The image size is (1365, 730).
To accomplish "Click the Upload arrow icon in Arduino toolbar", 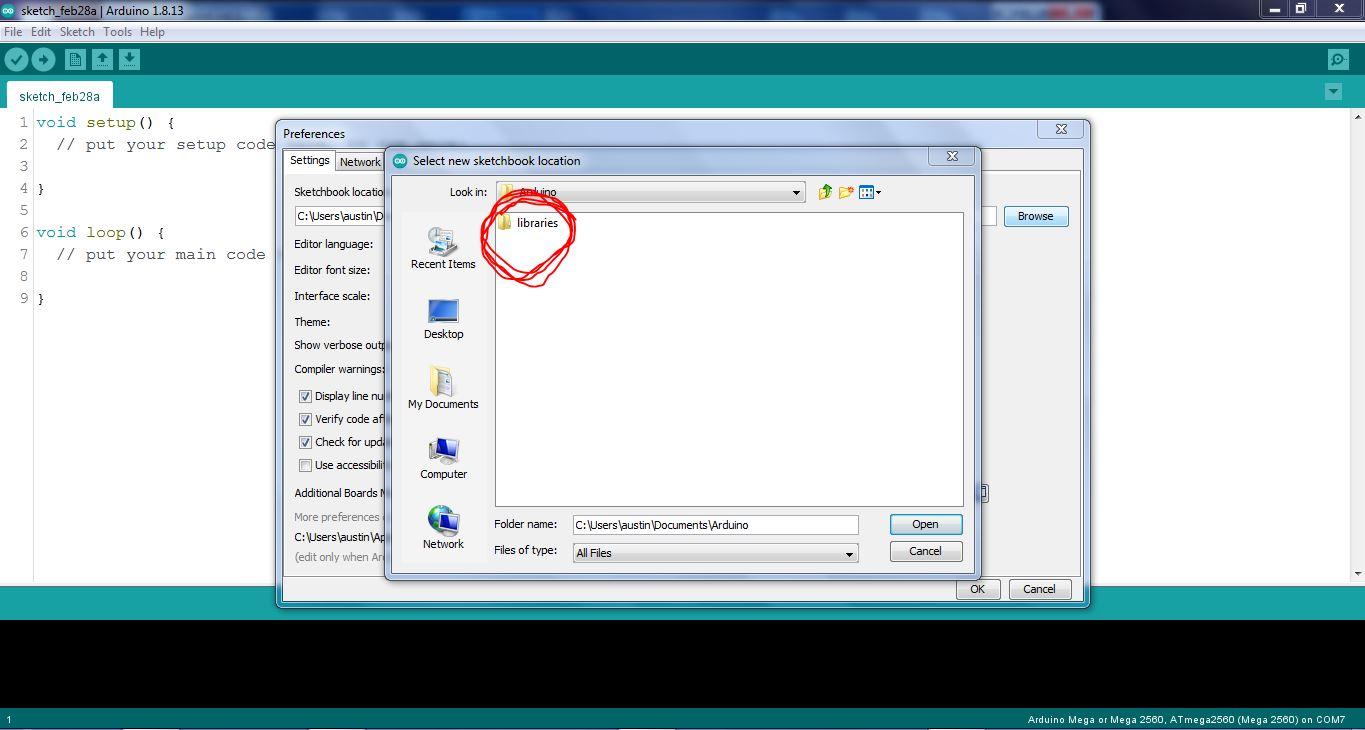I will (x=43, y=60).
